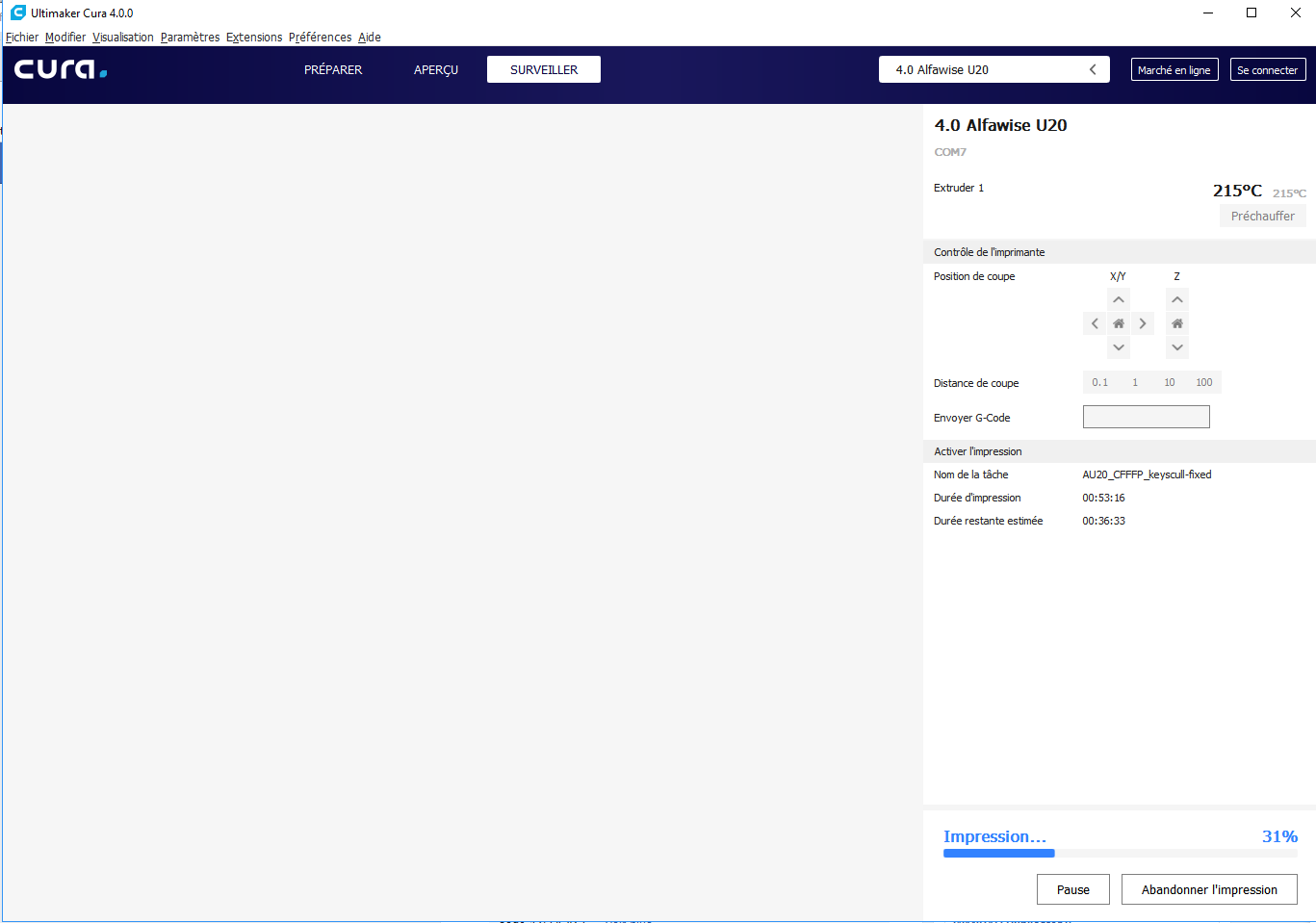The image size is (1316, 923).
Task: Open the Préférences menu
Action: point(320,38)
